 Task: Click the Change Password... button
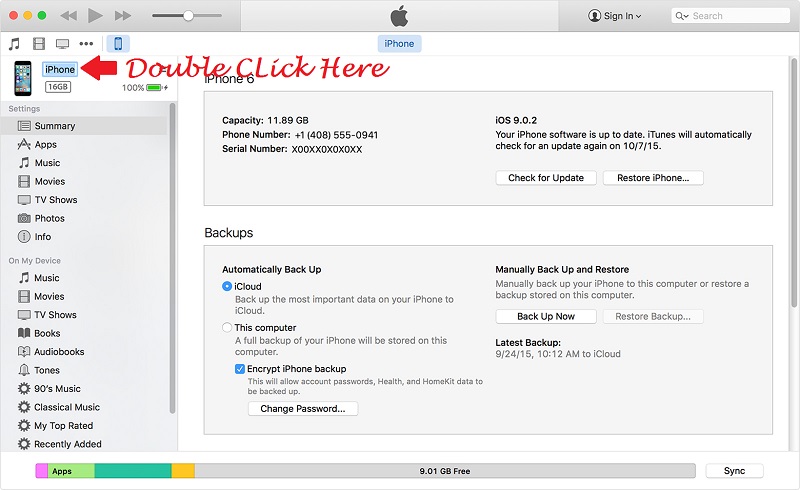[x=303, y=409]
